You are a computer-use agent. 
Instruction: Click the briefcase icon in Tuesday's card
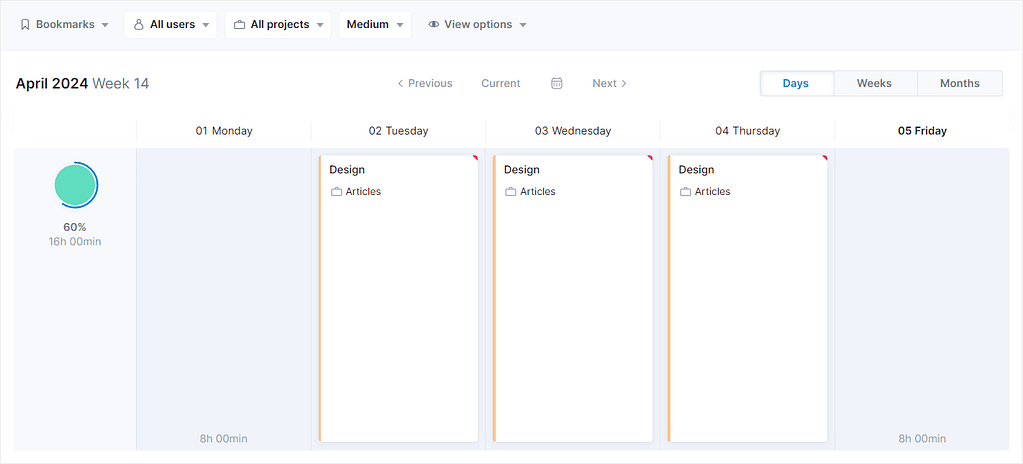coord(337,192)
